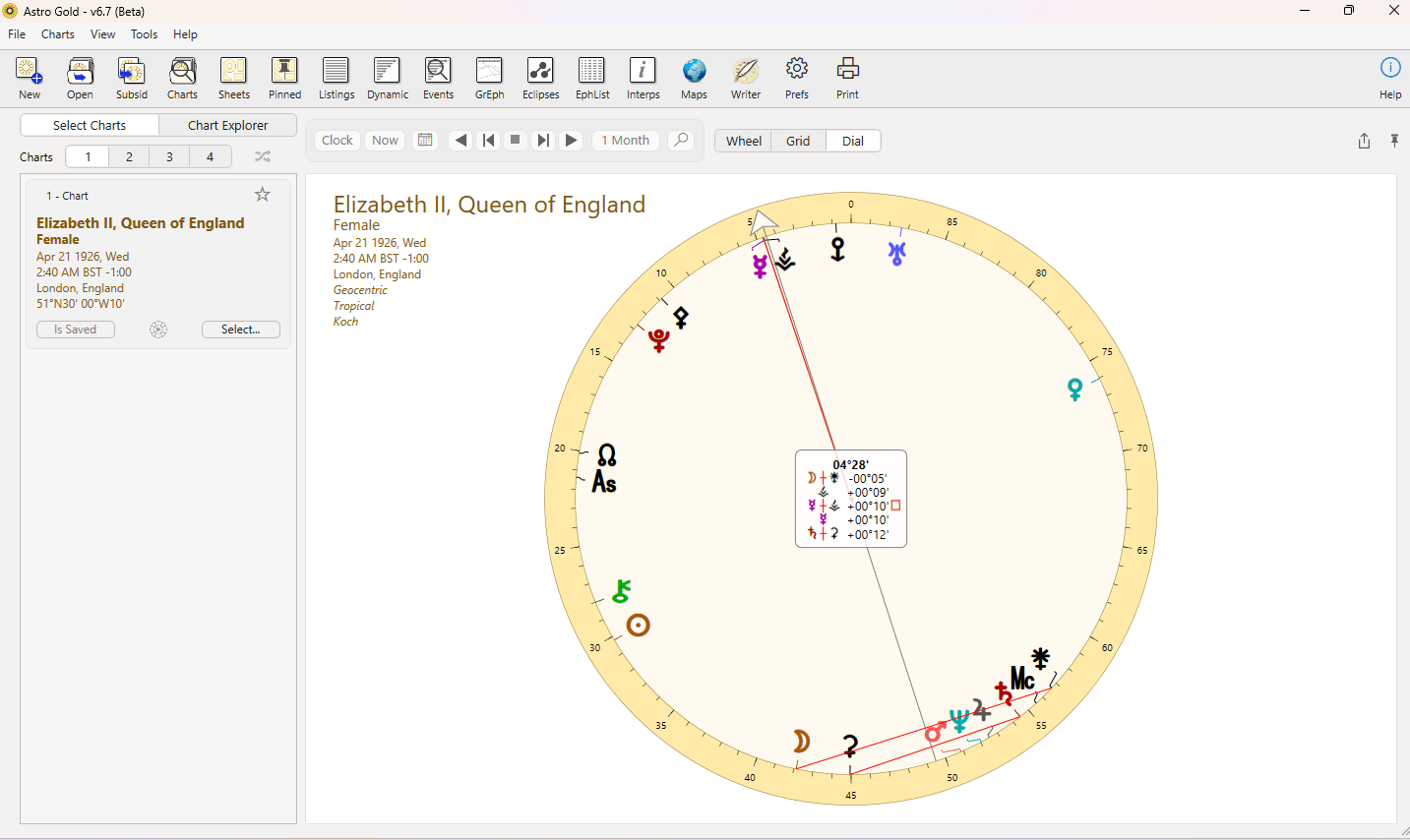The image size is (1410, 840).
Task: Click the Select... button
Action: (x=240, y=330)
